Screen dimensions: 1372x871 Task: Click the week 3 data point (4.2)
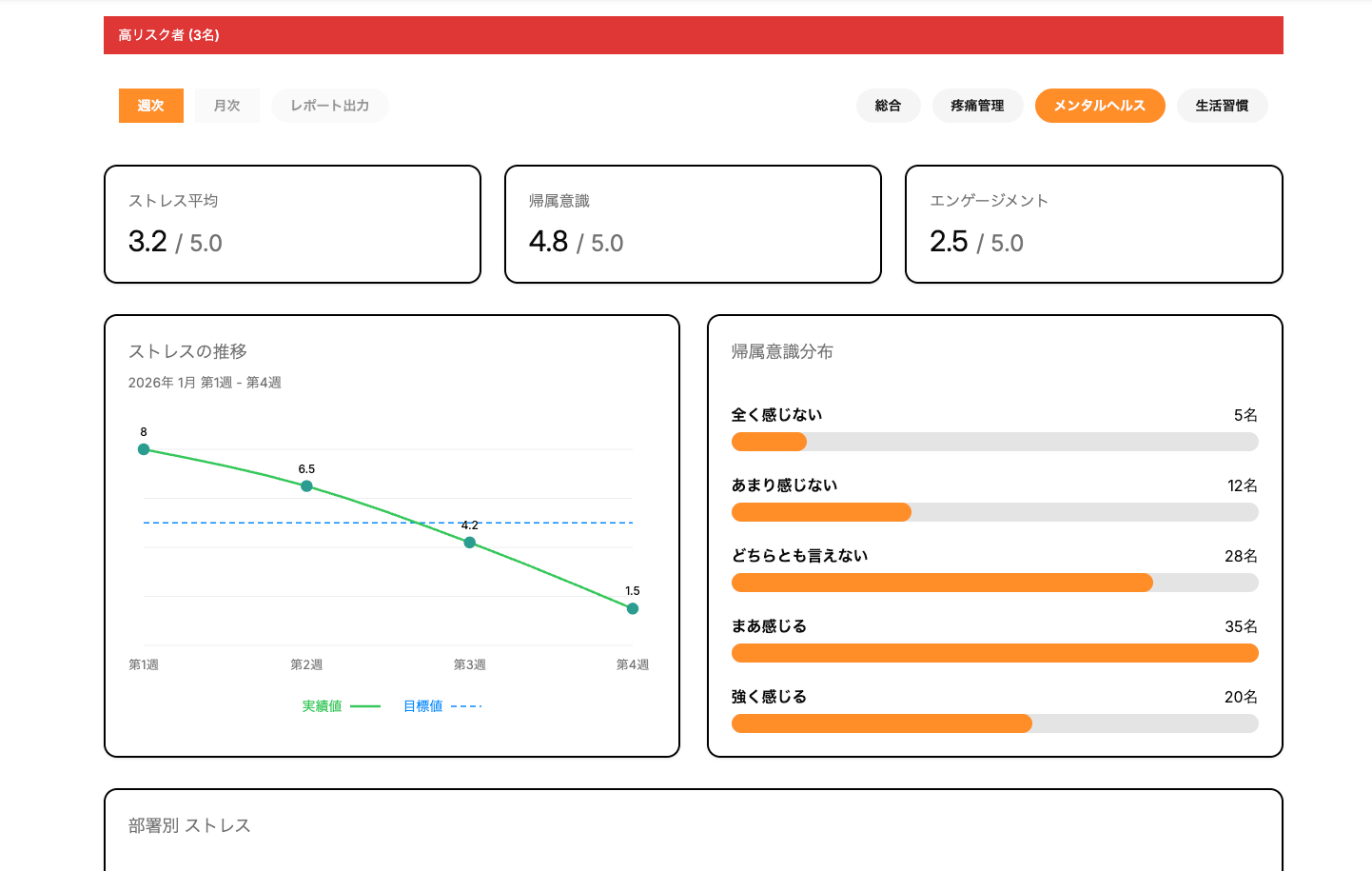470,543
